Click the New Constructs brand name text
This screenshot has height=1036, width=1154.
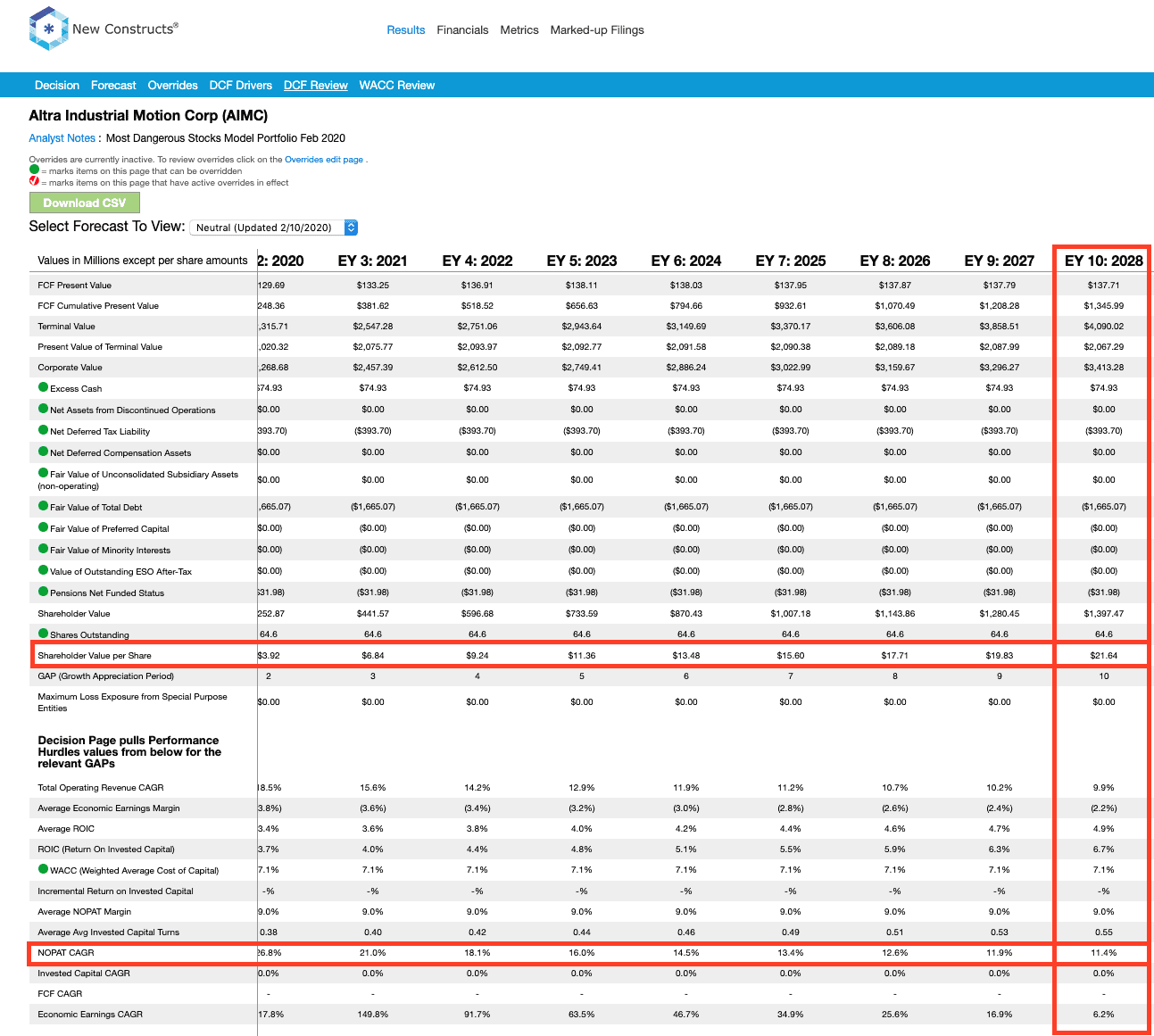(x=125, y=29)
